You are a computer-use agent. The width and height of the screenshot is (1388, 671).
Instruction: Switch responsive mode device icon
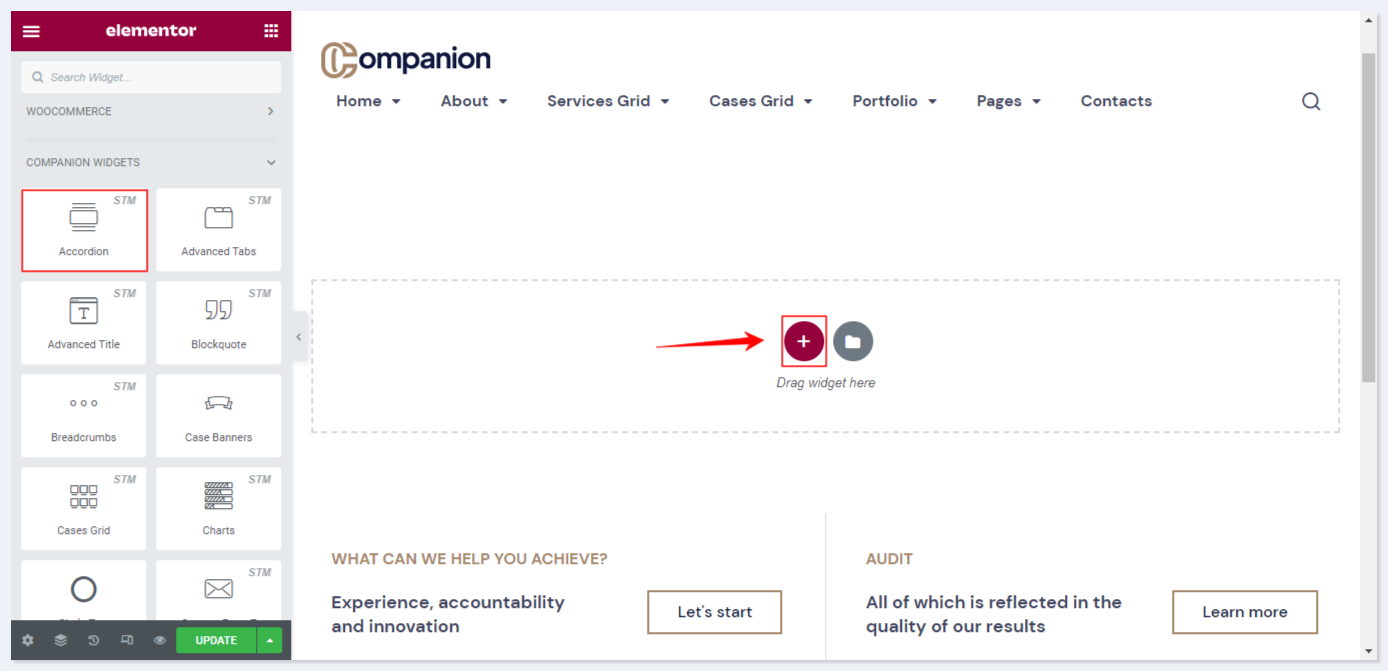coord(127,640)
